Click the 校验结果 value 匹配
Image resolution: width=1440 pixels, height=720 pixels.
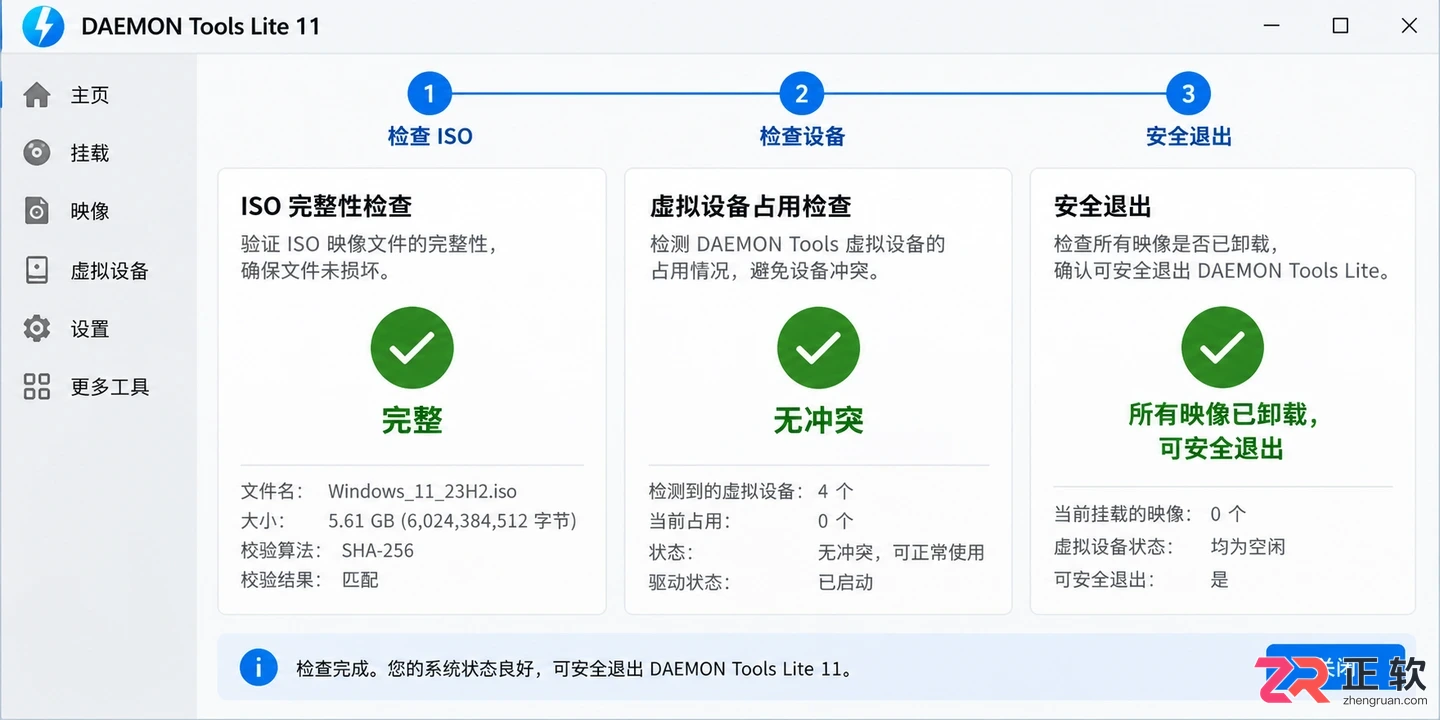click(360, 579)
